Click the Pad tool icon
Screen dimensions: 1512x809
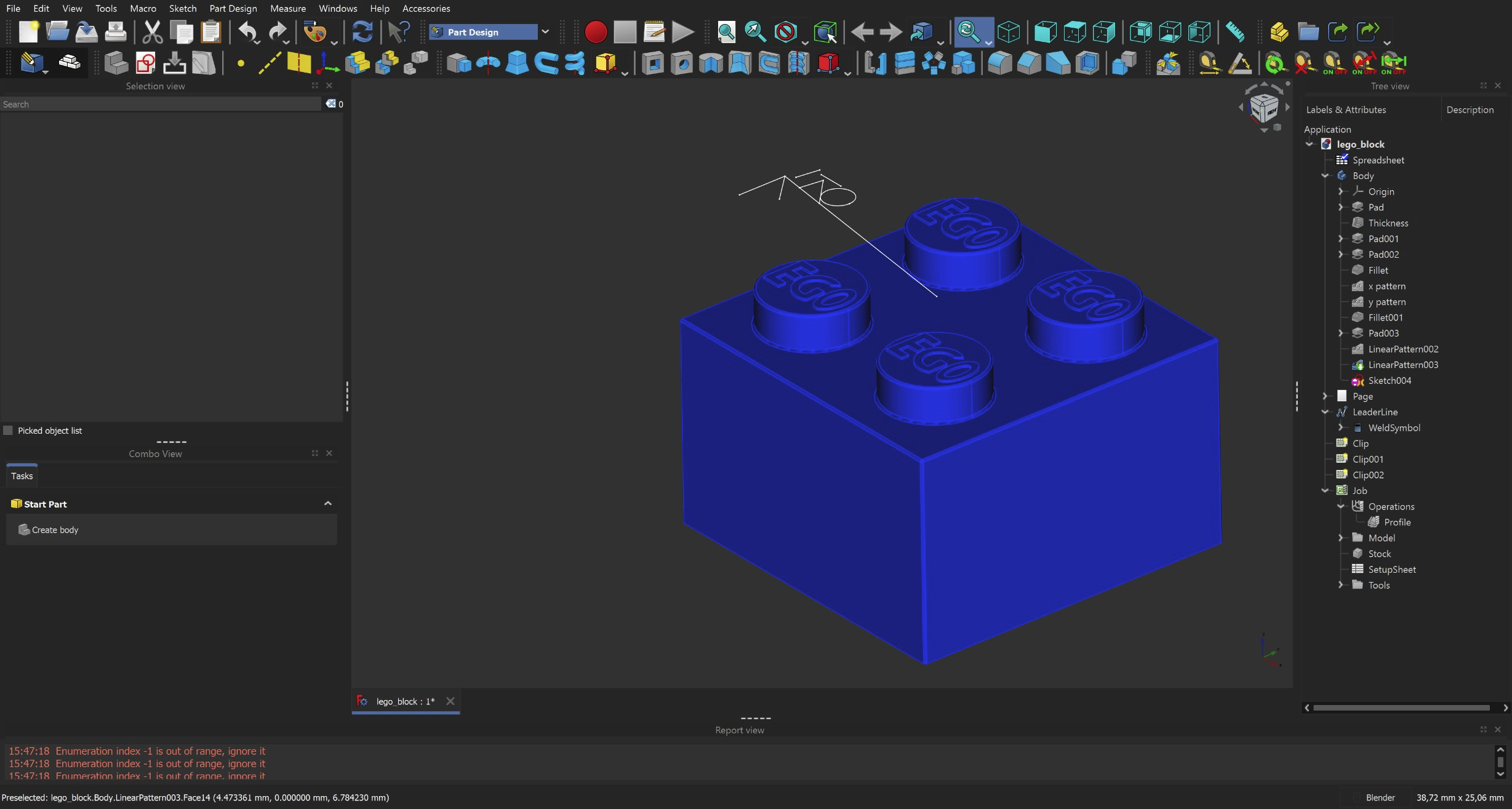click(x=458, y=63)
